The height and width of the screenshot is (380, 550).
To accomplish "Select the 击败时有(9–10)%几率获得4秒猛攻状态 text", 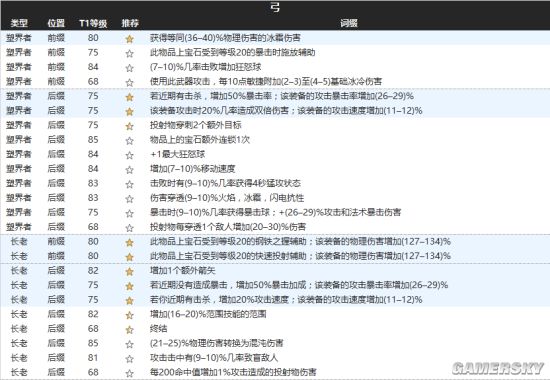I will (x=225, y=183).
